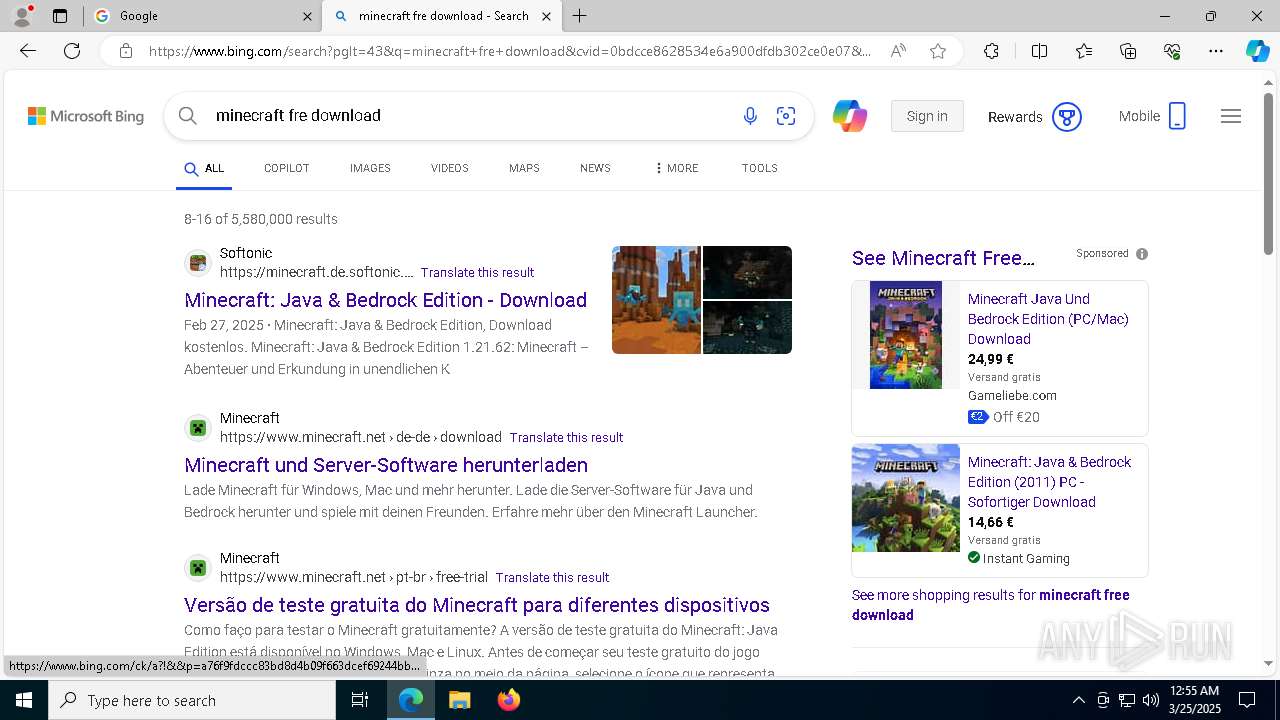Reload the page with the refresh icon
1280x720 pixels.
[x=72, y=51]
